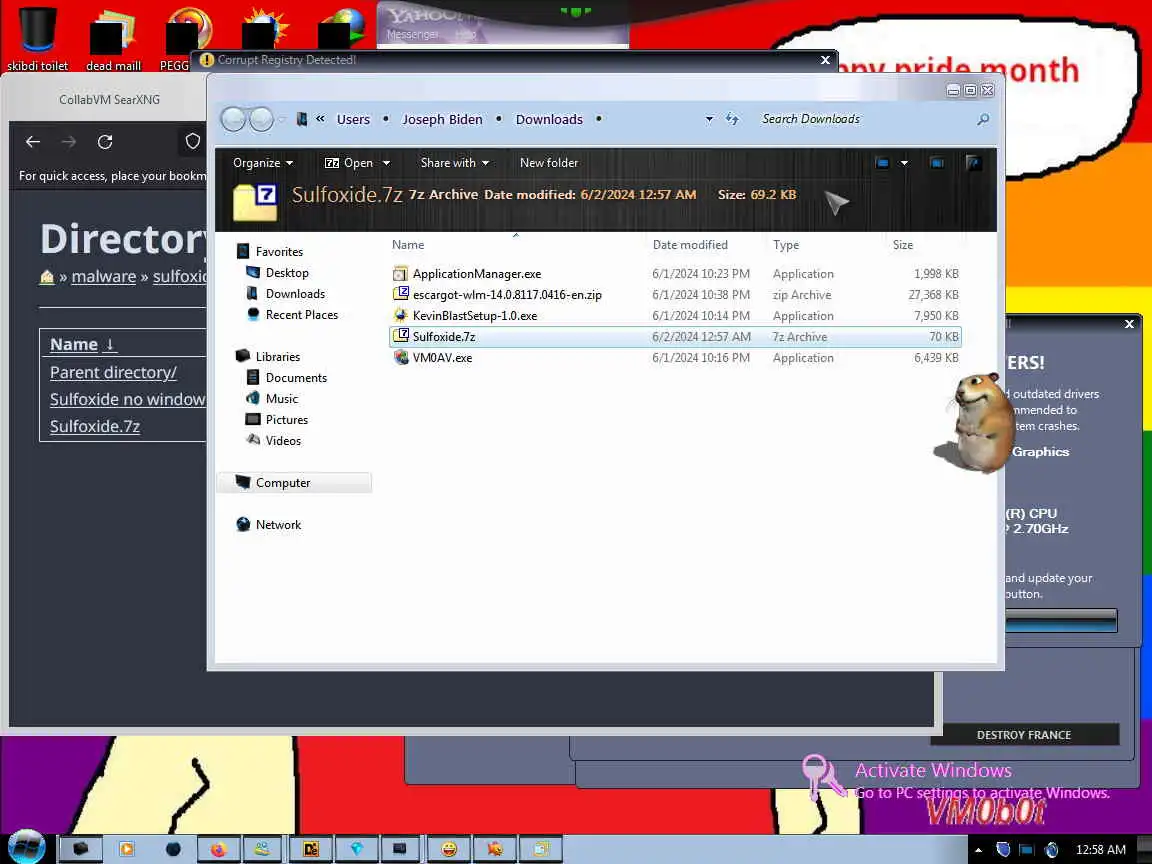Click the blue diamond taskbar icon
Viewport: 1152px width, 864px height.
(x=356, y=849)
